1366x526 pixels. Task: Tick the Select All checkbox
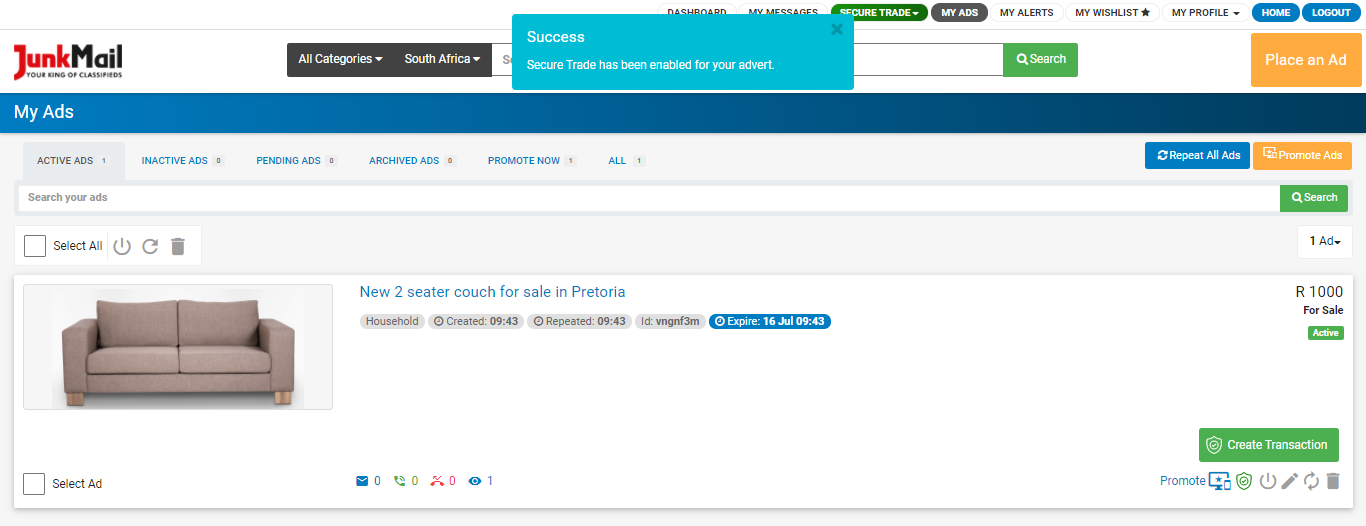[35, 246]
